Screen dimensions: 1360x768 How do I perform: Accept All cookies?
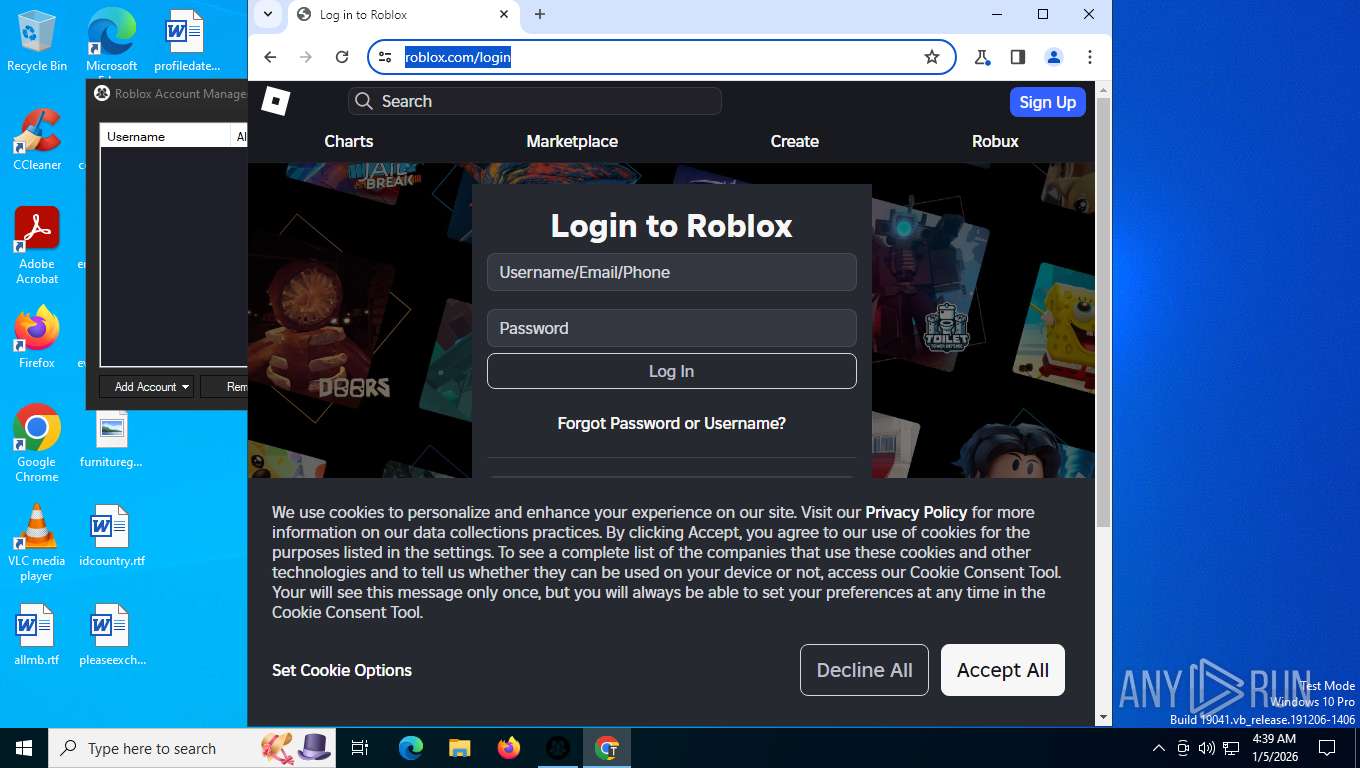[1003, 670]
